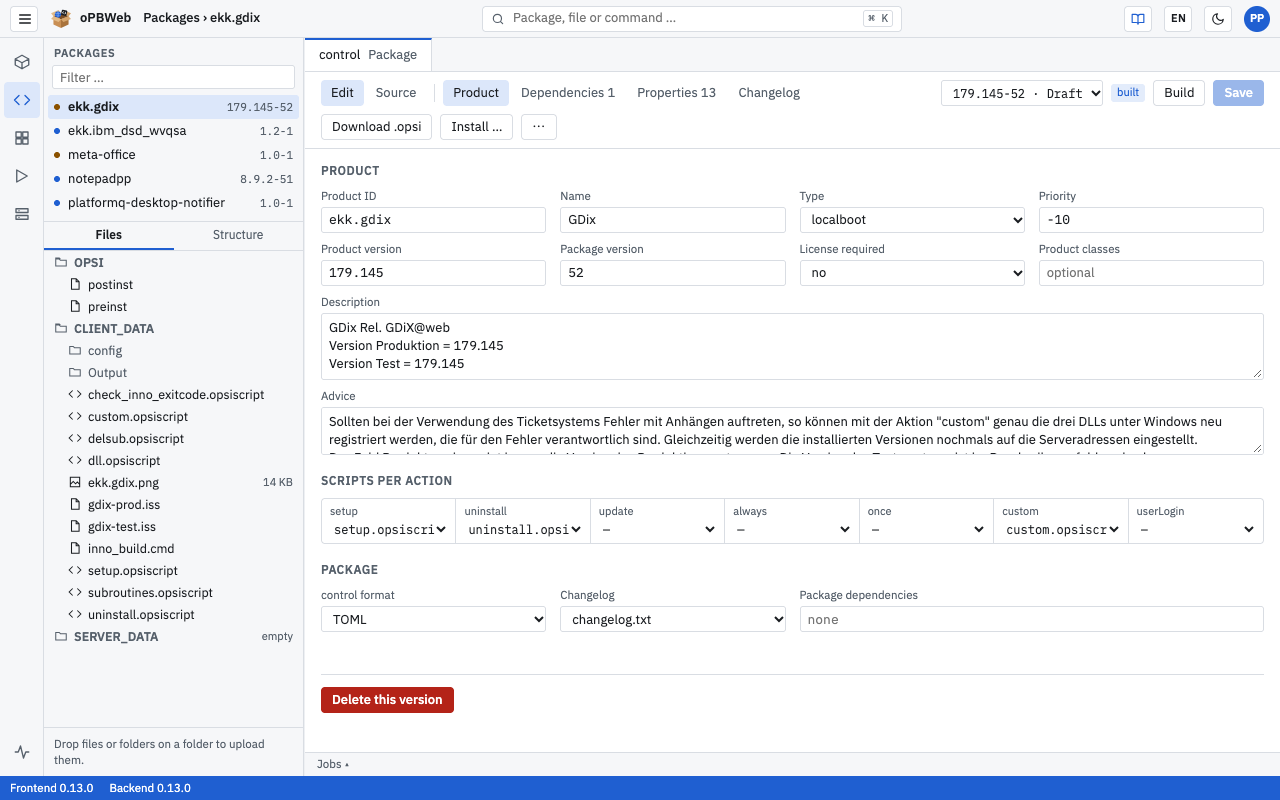Open the userLogin script dropdown
The width and height of the screenshot is (1280, 800).
[1195, 530]
